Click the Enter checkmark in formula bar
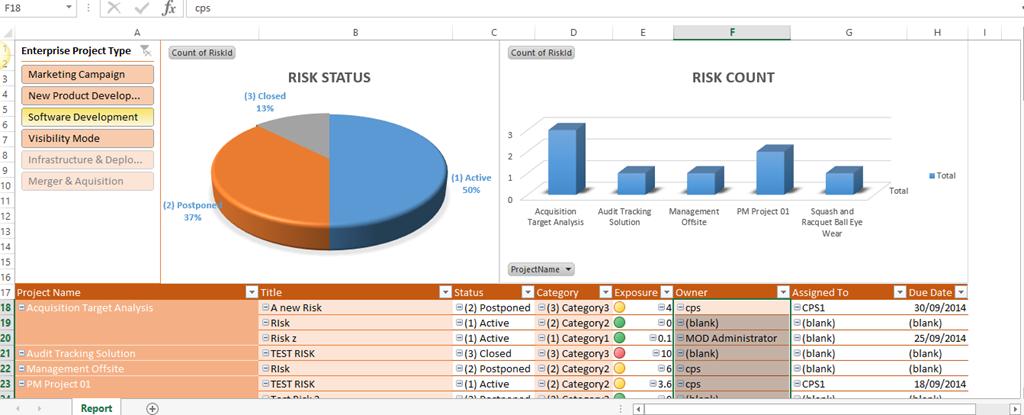1024x415 pixels. [x=141, y=8]
